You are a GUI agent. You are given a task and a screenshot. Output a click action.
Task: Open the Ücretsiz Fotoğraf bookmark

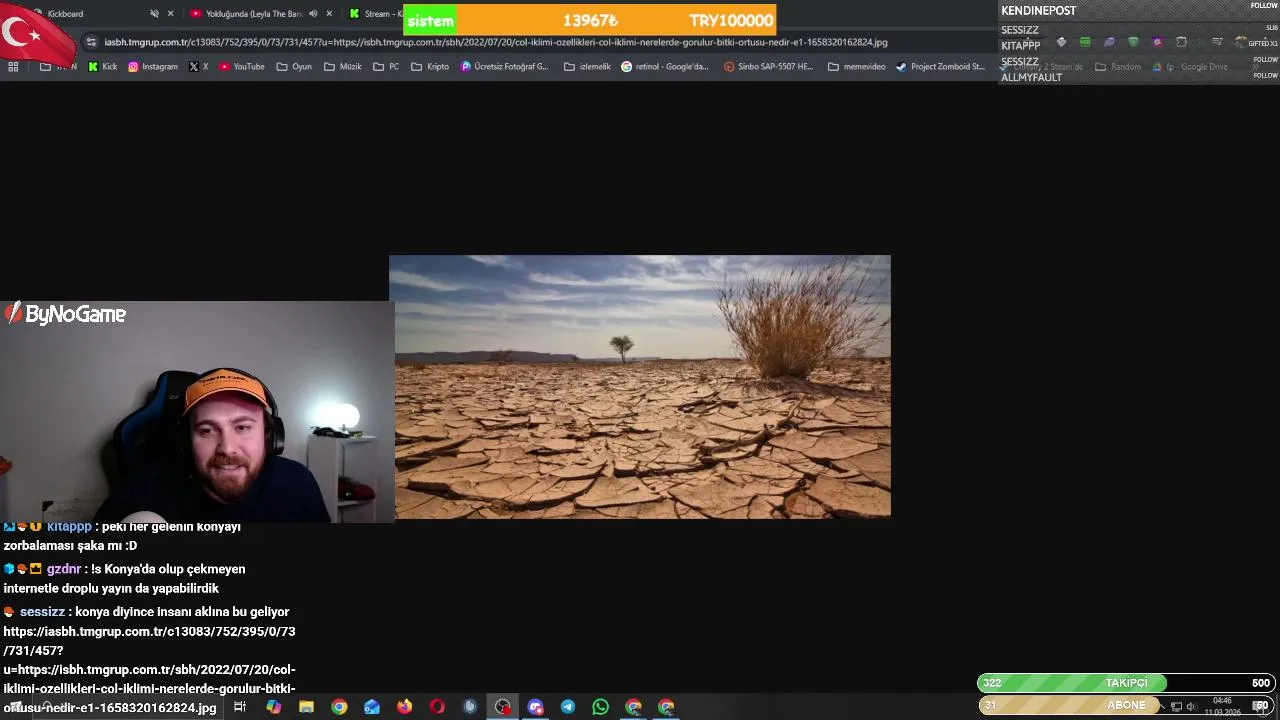point(505,67)
